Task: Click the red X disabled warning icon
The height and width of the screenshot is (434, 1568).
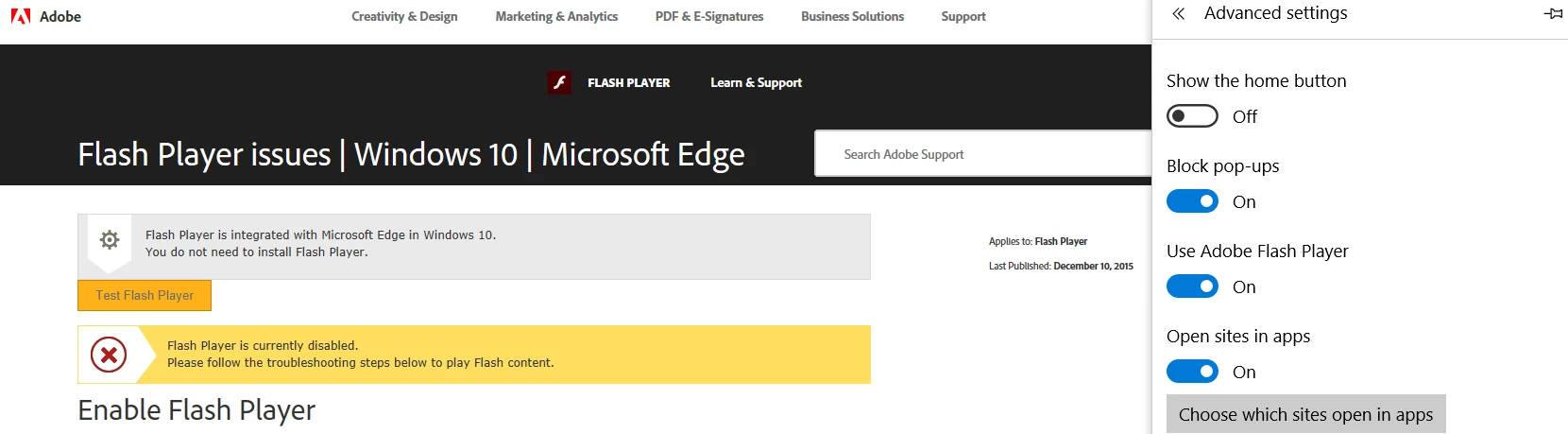Action: 109,355
